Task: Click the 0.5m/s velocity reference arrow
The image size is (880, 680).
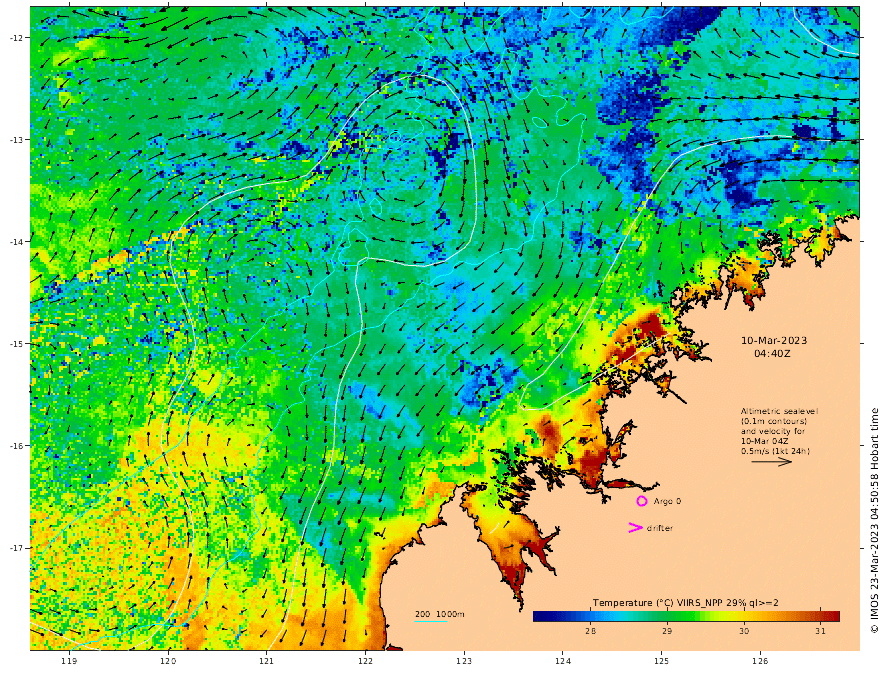Action: [772, 462]
